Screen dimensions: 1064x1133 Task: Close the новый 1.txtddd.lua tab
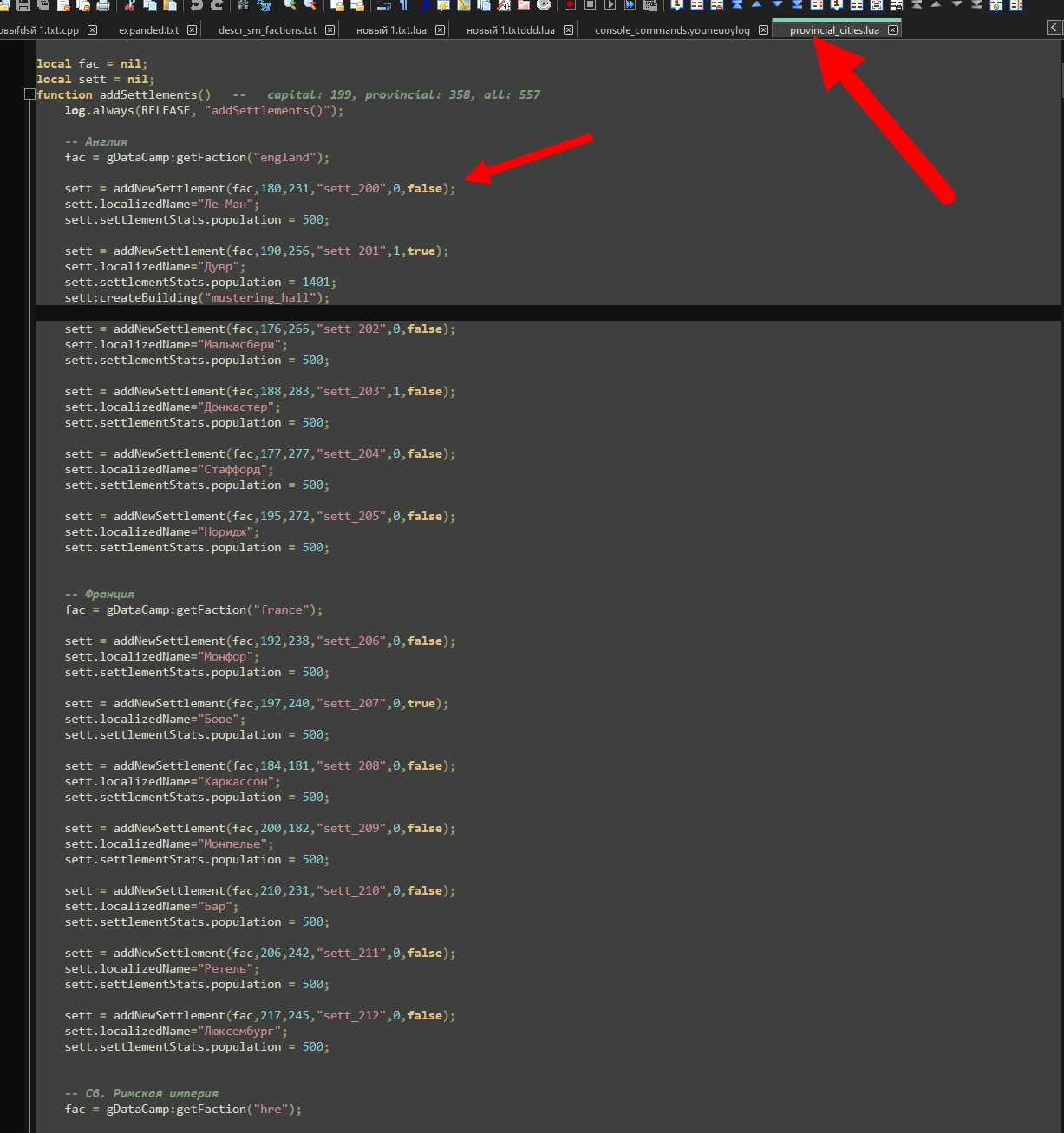568,30
